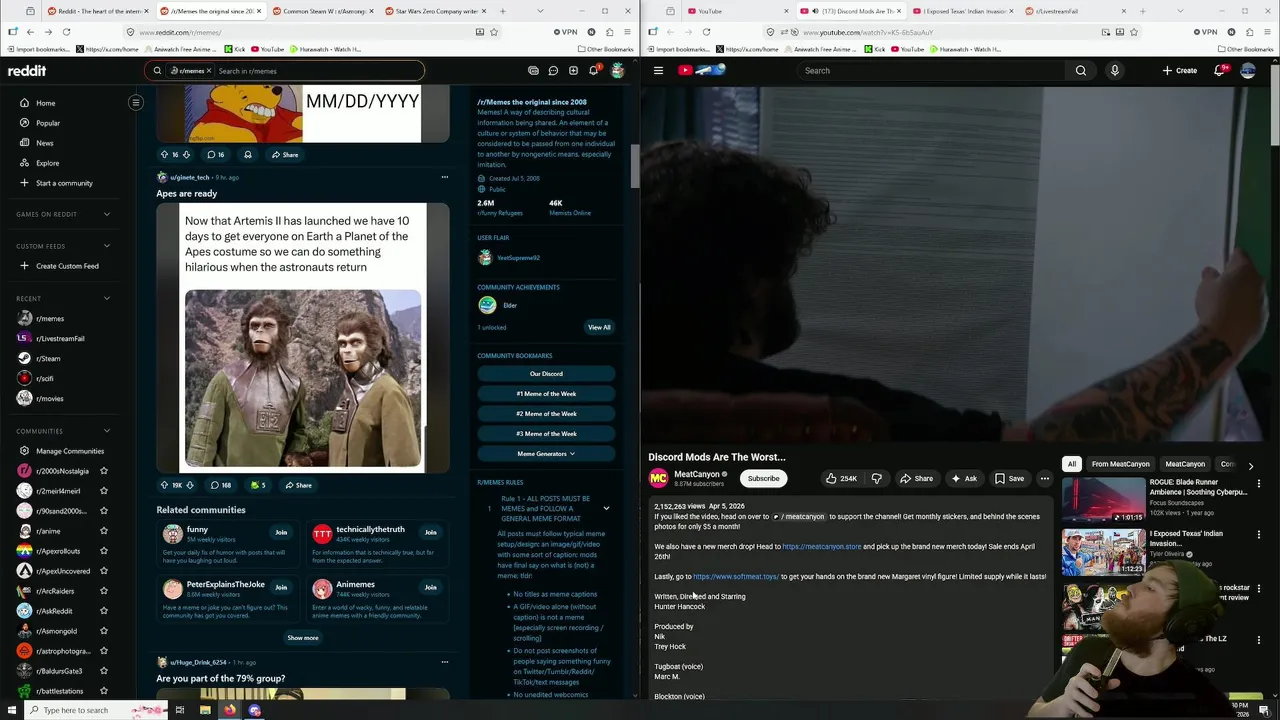
Task: Join the technicallythetruth community
Action: 430,533
